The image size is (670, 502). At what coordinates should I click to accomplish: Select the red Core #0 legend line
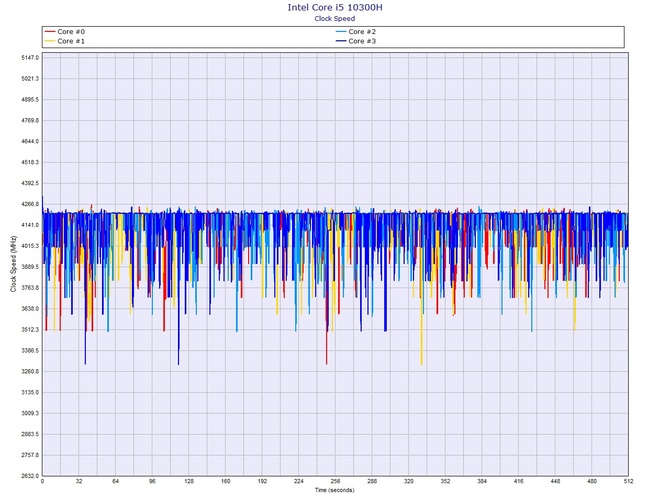50,32
